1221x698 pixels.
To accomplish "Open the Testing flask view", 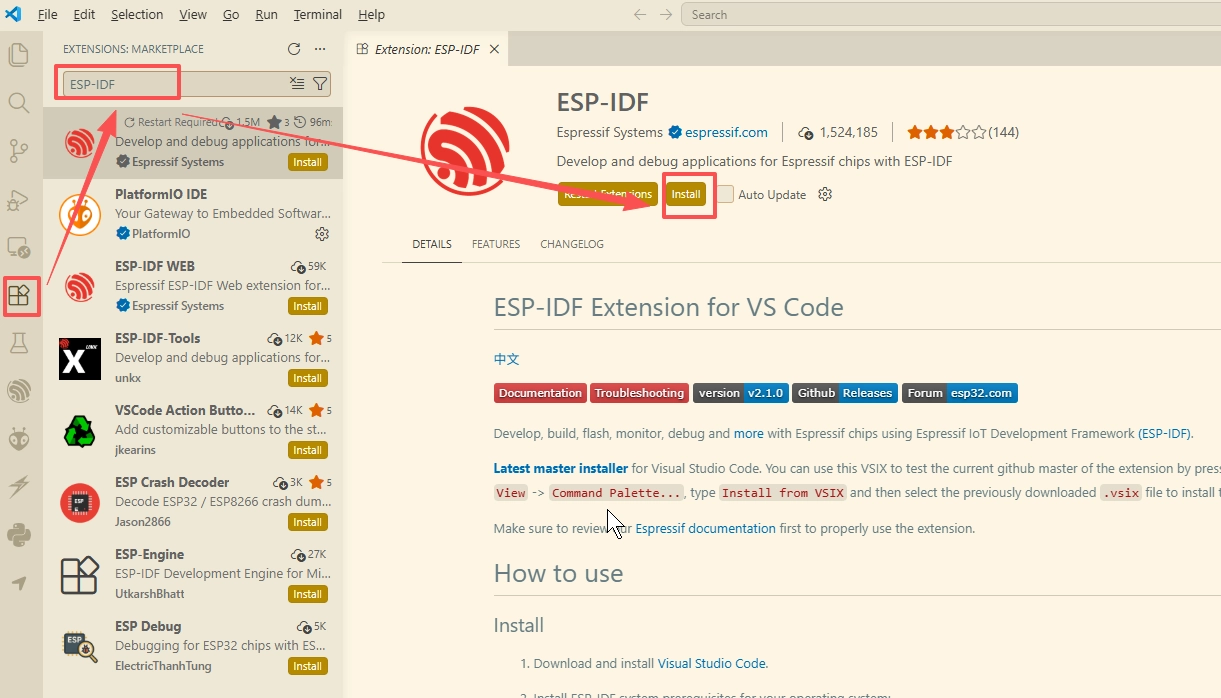I will (x=19, y=343).
